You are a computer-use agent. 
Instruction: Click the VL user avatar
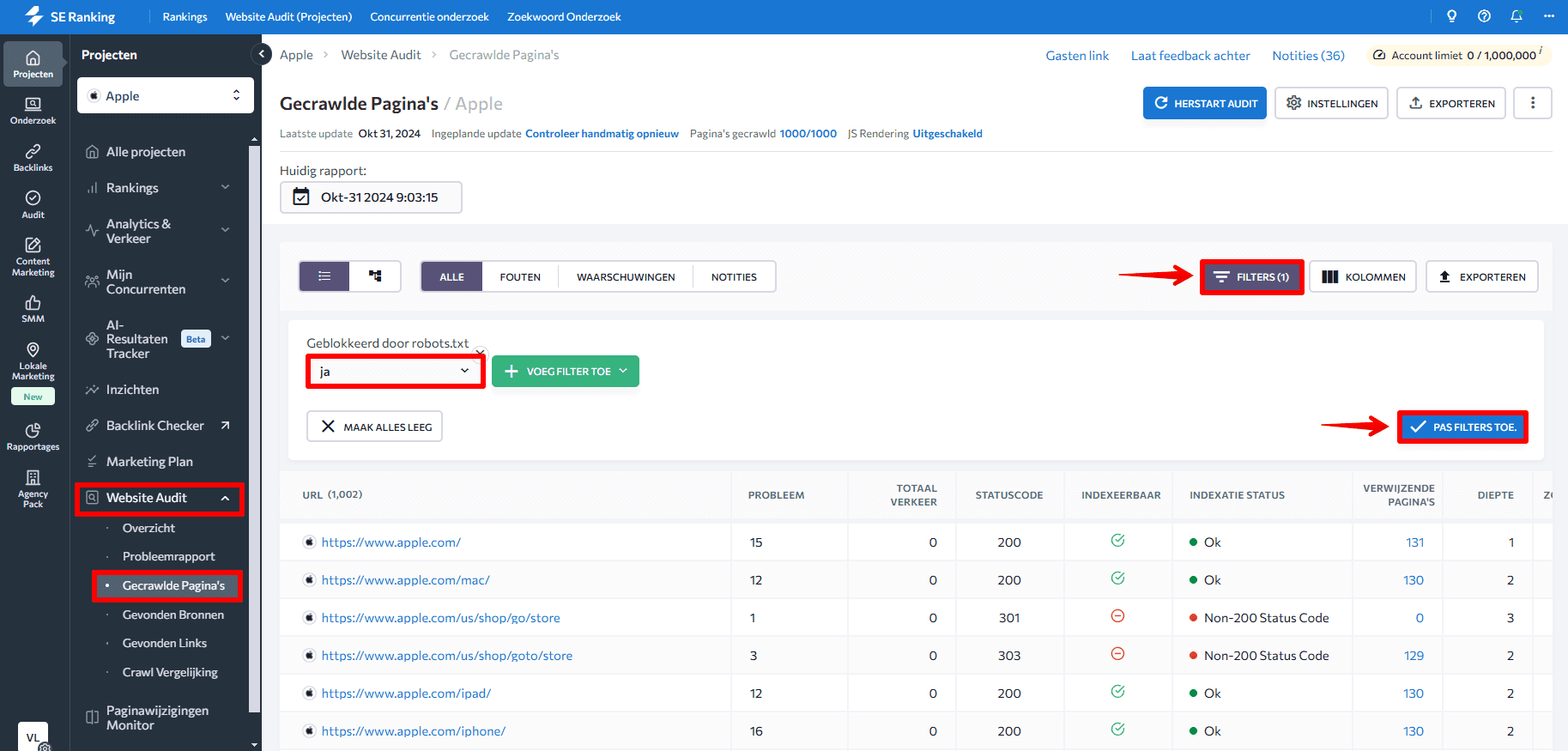click(33, 736)
